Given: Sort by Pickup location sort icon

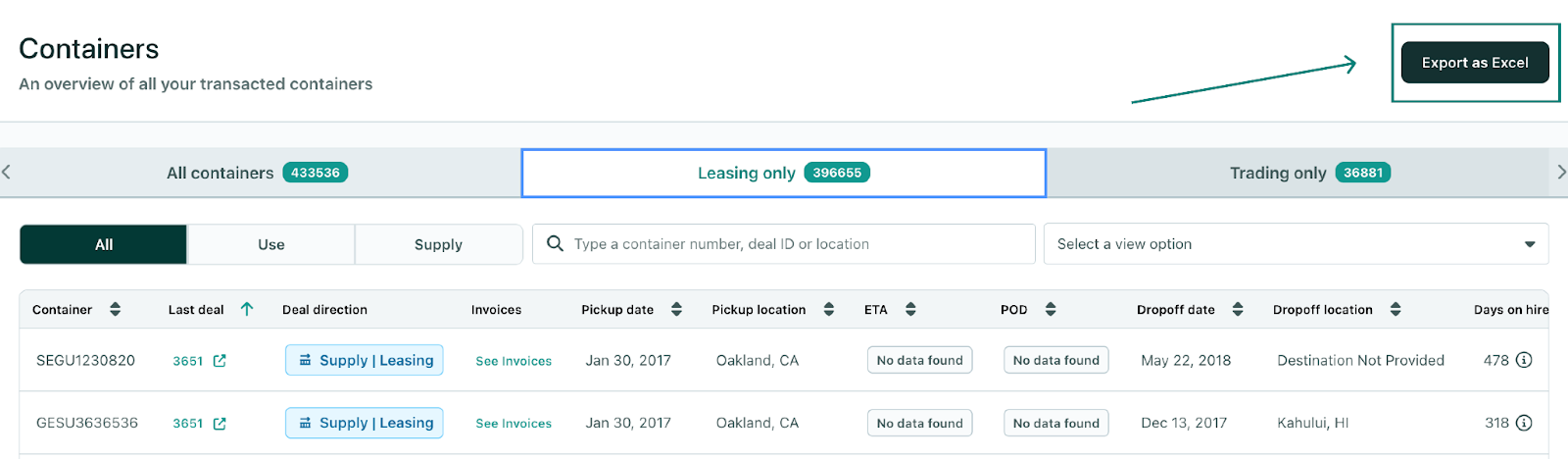Looking at the screenshot, I should pos(829,310).
